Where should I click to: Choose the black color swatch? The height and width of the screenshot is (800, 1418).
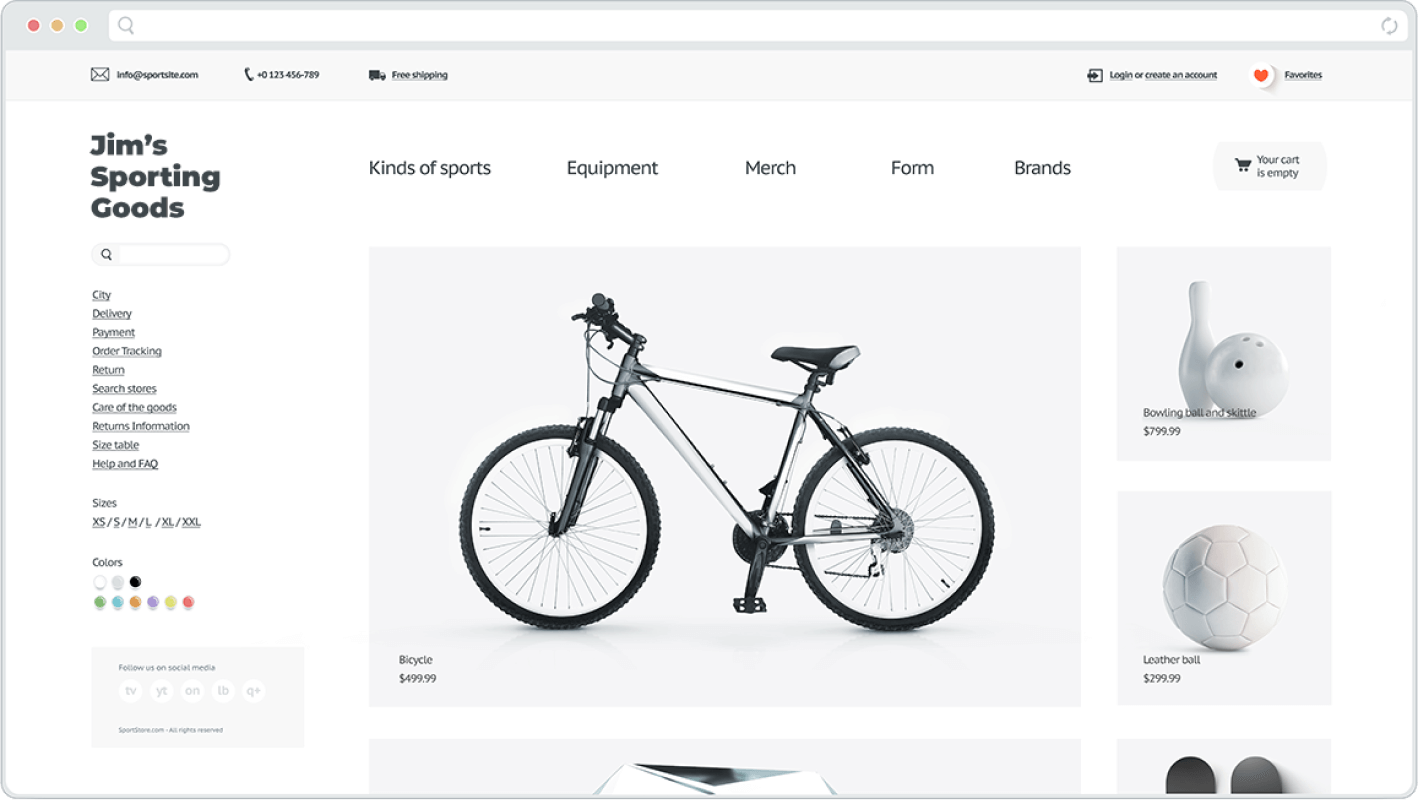[x=135, y=582]
